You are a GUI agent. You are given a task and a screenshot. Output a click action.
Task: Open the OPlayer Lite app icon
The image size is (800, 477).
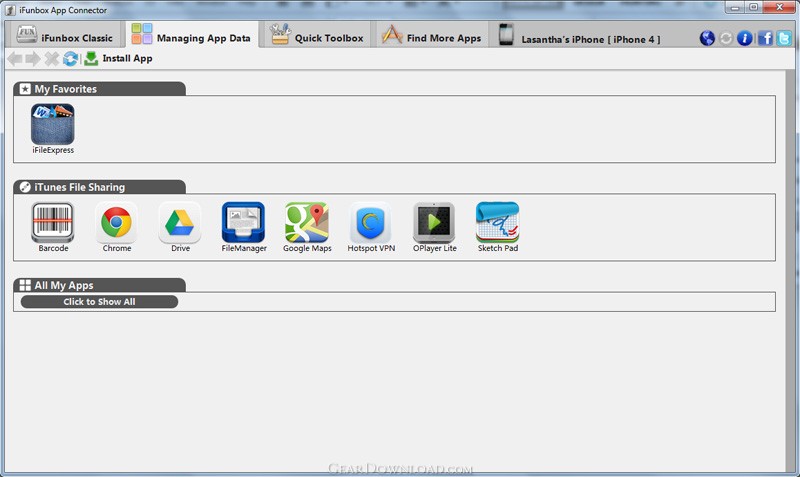(434, 222)
